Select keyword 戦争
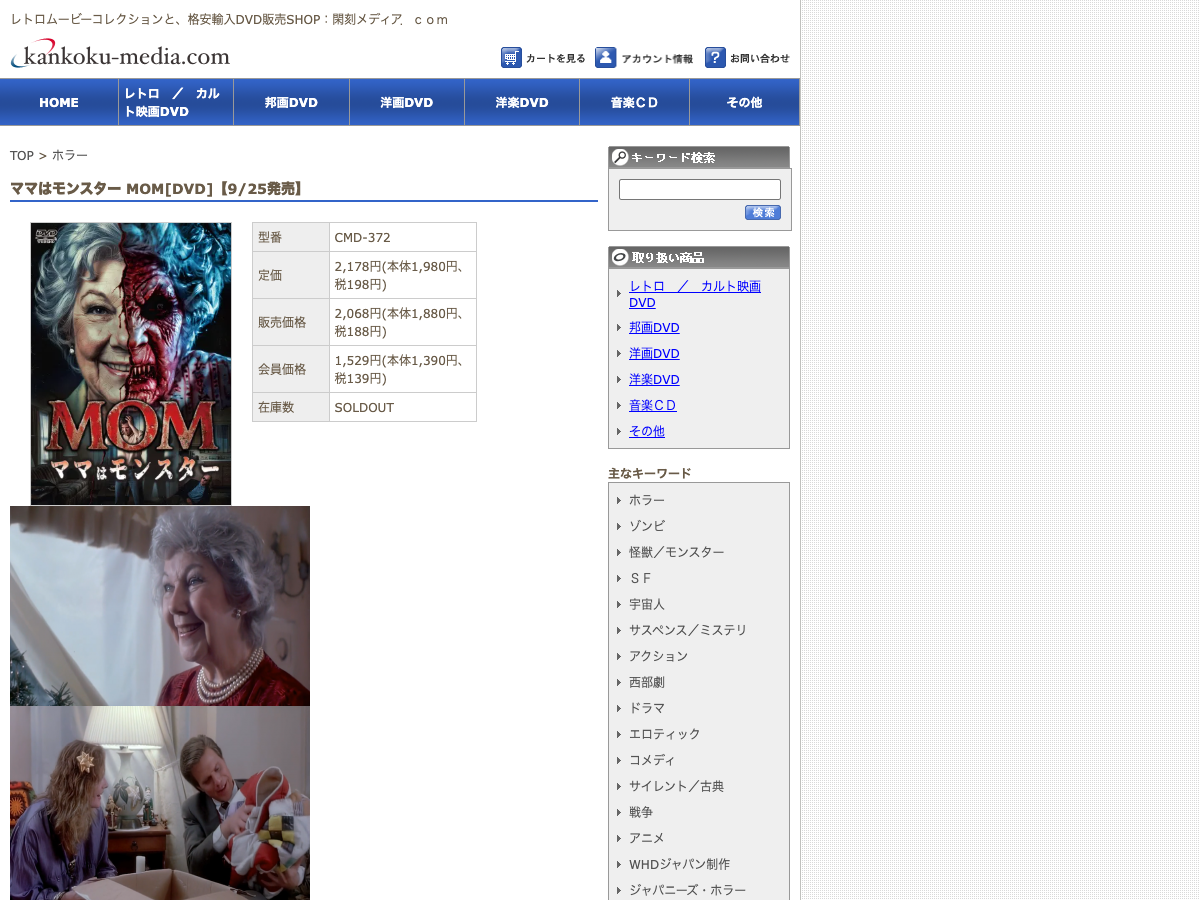This screenshot has height=900, width=1200. (x=641, y=812)
